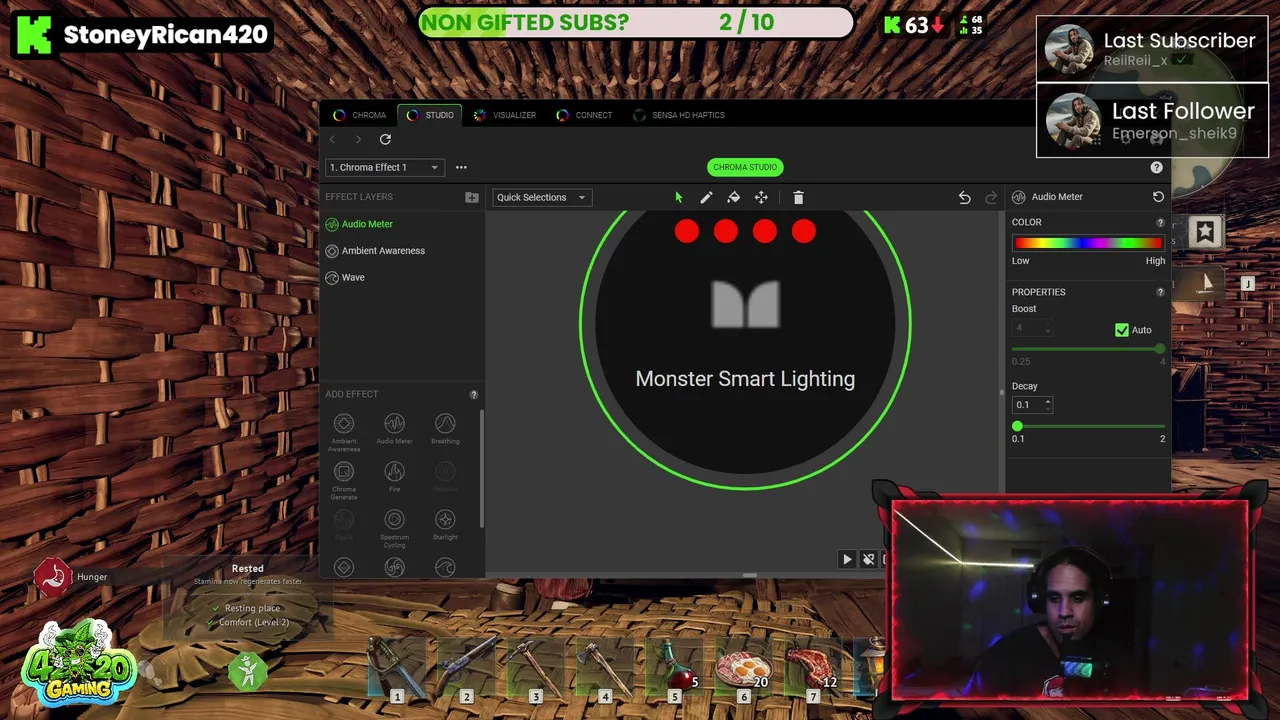Undo the last action

click(964, 197)
